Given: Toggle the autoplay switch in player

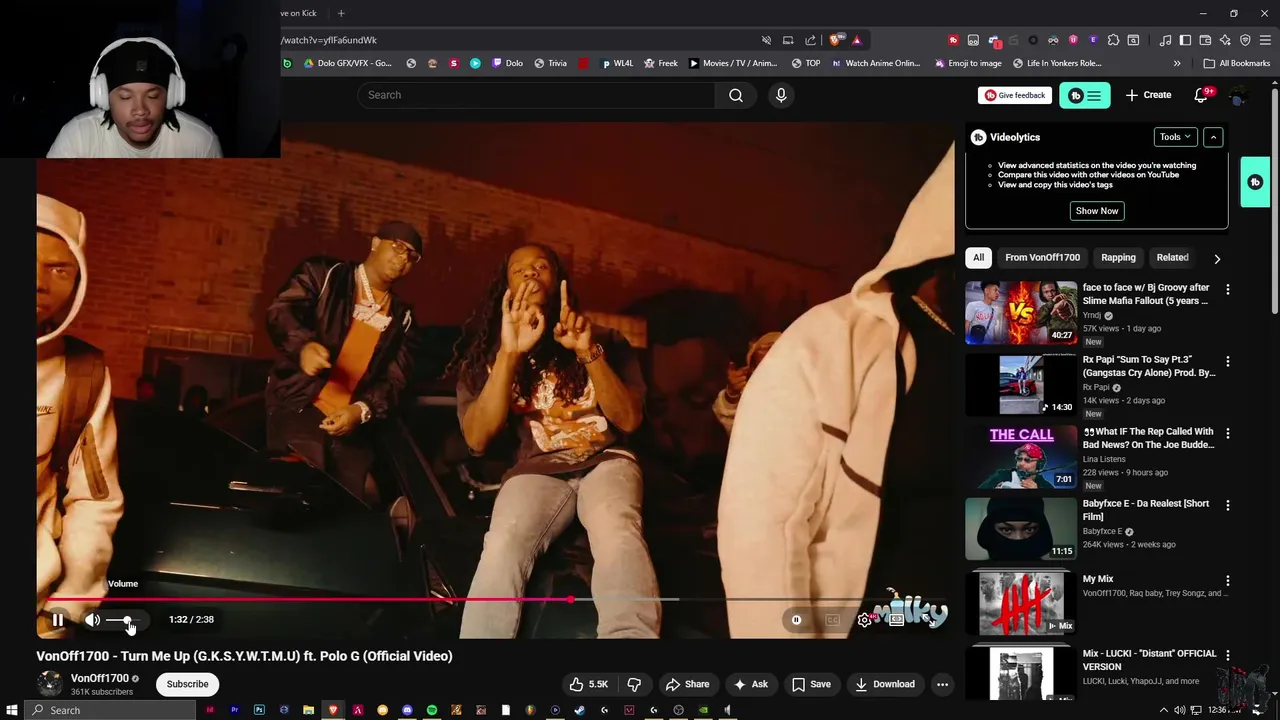Looking at the screenshot, I should (x=796, y=620).
